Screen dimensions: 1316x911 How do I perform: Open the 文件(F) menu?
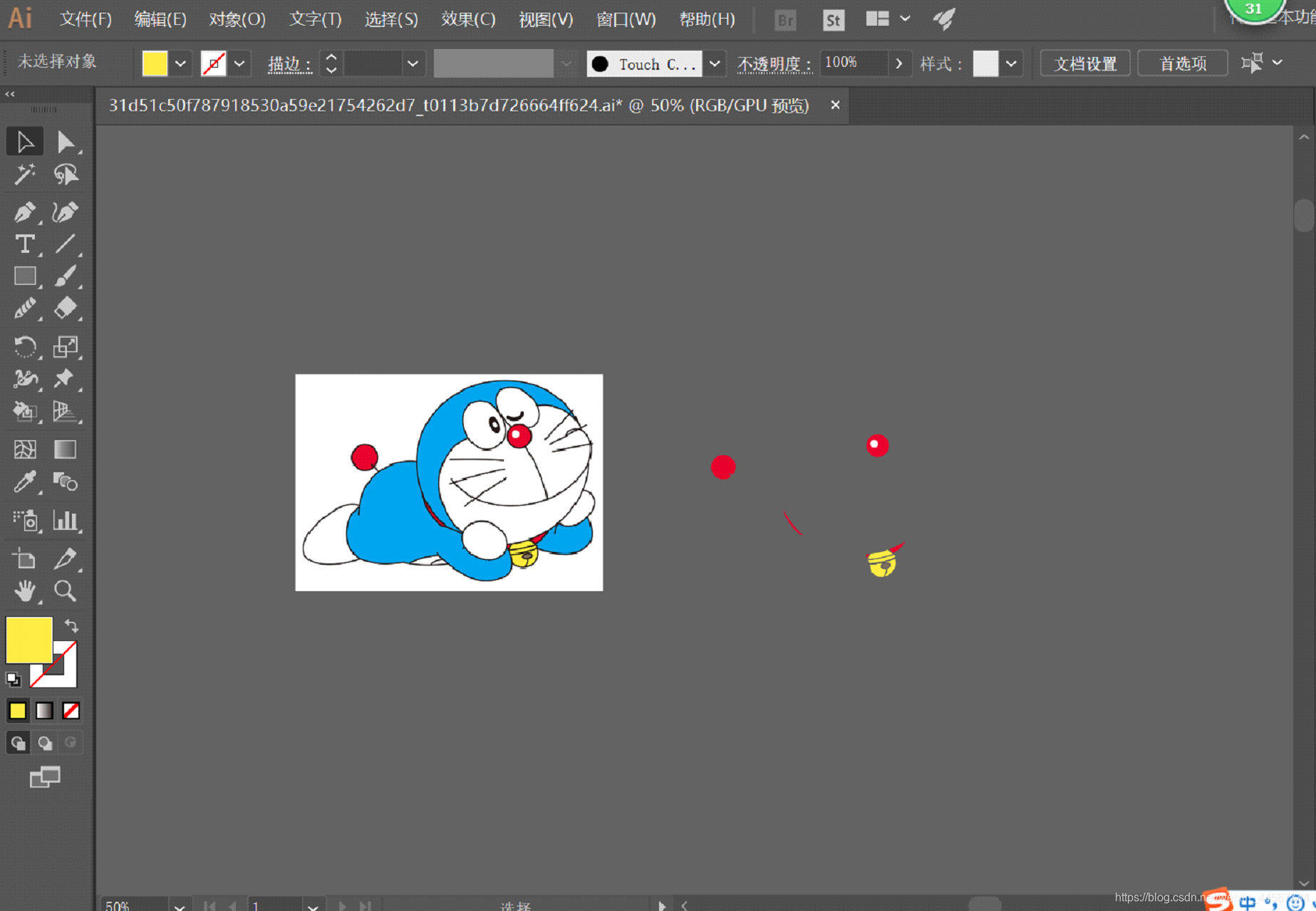[x=86, y=19]
